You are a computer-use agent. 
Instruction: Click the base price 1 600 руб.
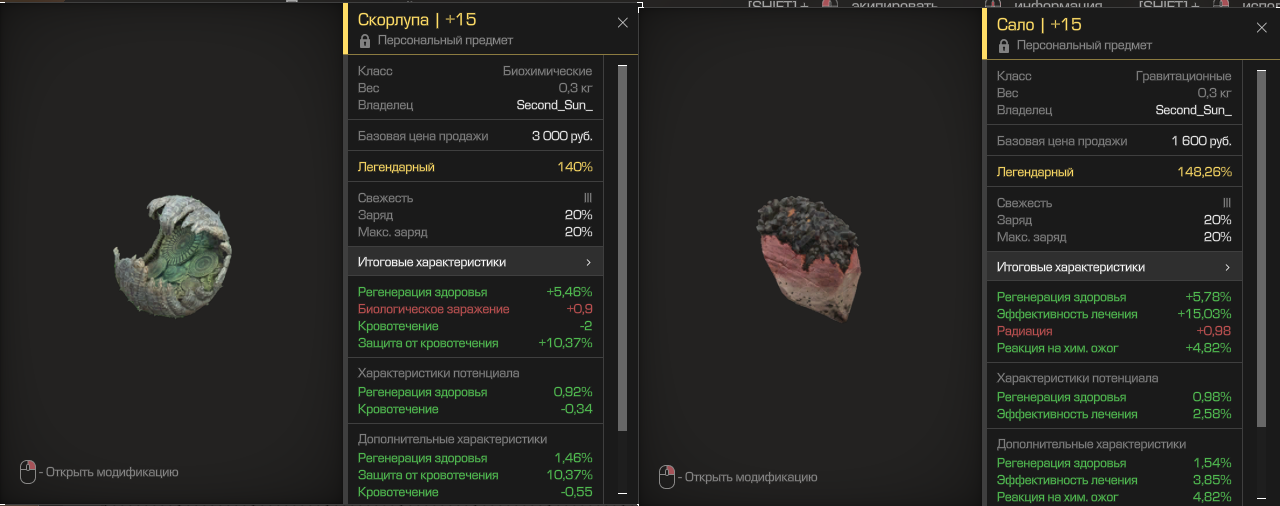point(1201,141)
